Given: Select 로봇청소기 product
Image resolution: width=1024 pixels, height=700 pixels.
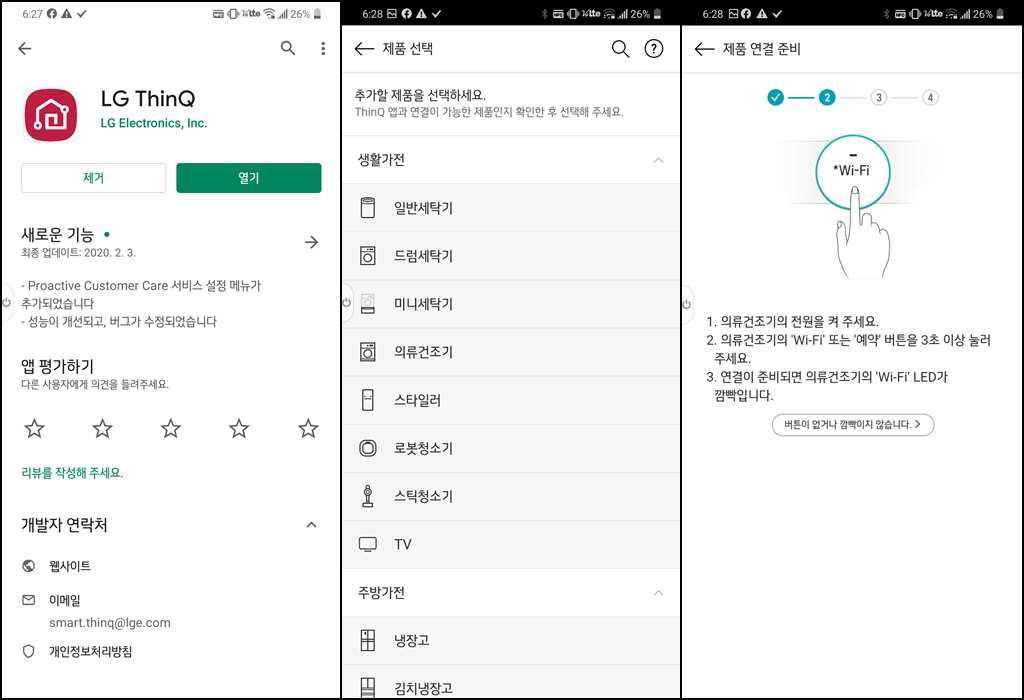Looking at the screenshot, I should pos(511,448).
